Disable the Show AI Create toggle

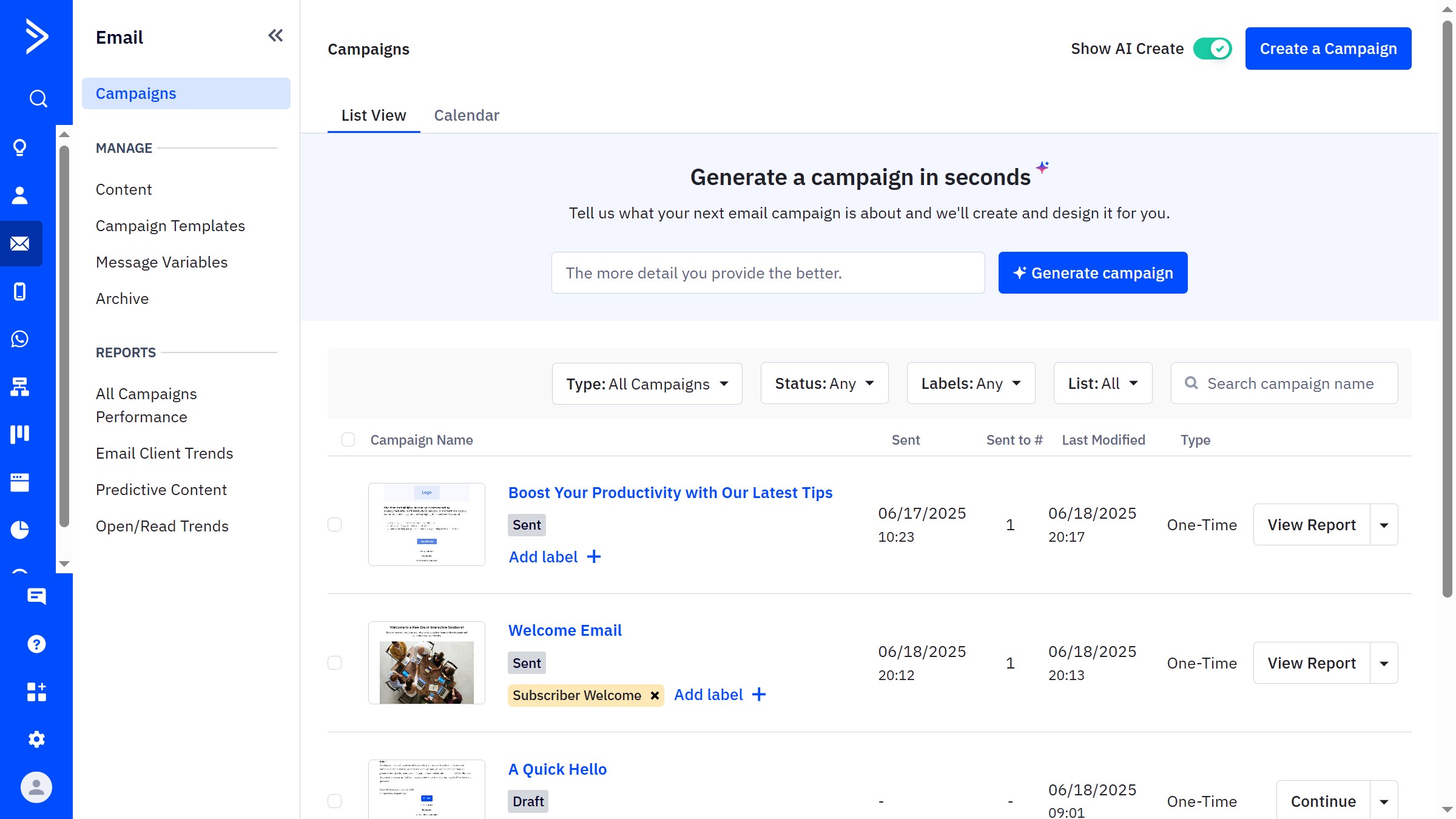tap(1212, 48)
